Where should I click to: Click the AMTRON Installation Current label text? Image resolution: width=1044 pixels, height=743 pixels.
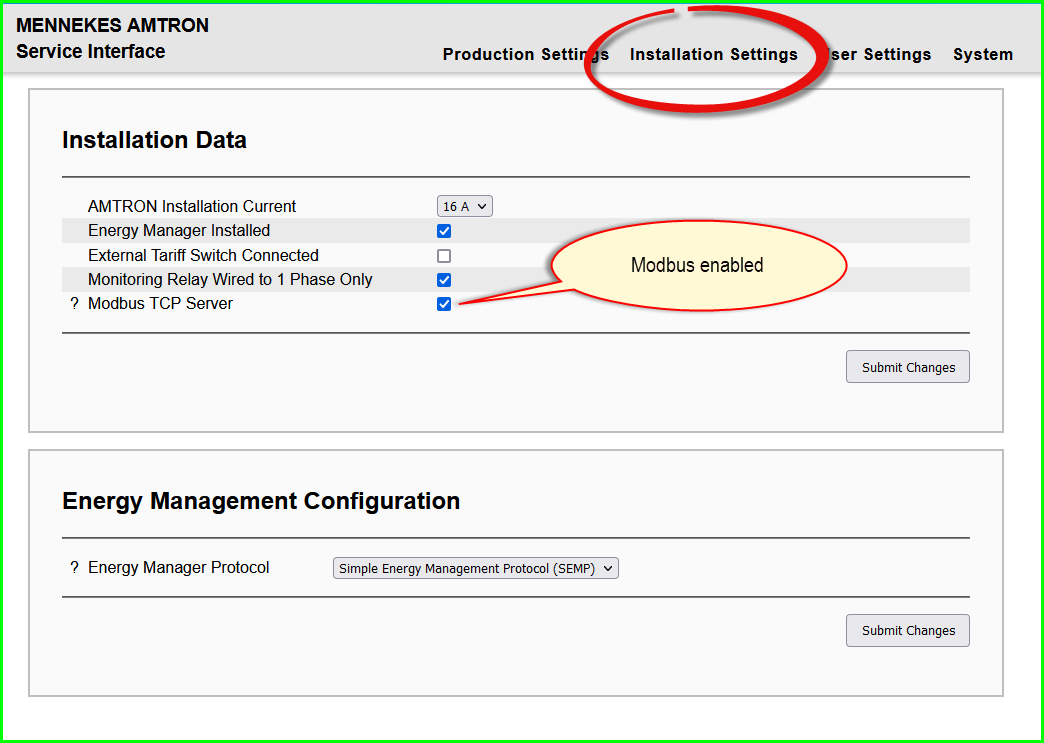click(x=192, y=207)
